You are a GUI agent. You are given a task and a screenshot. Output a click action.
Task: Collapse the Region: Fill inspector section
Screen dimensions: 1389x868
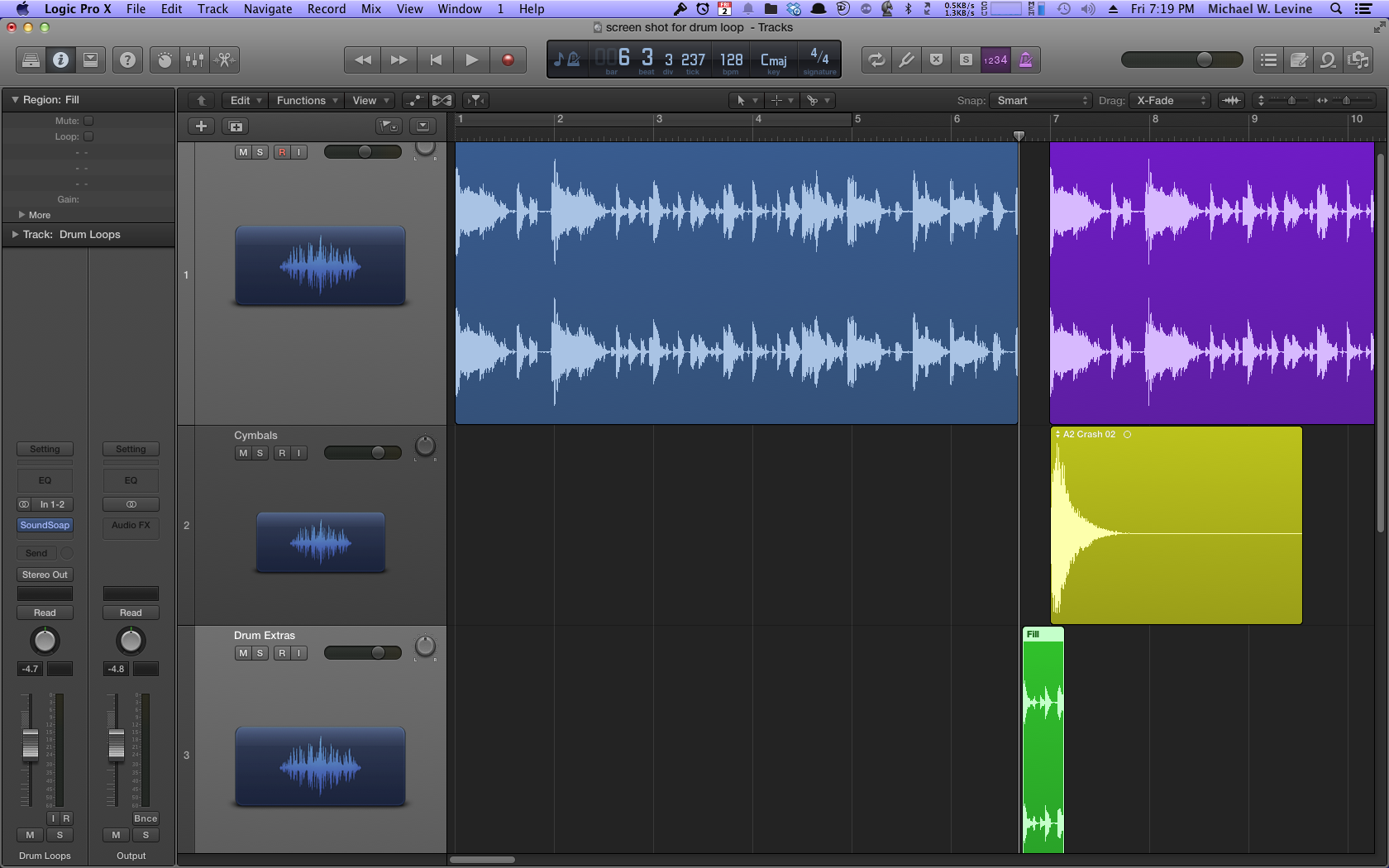click(x=15, y=100)
